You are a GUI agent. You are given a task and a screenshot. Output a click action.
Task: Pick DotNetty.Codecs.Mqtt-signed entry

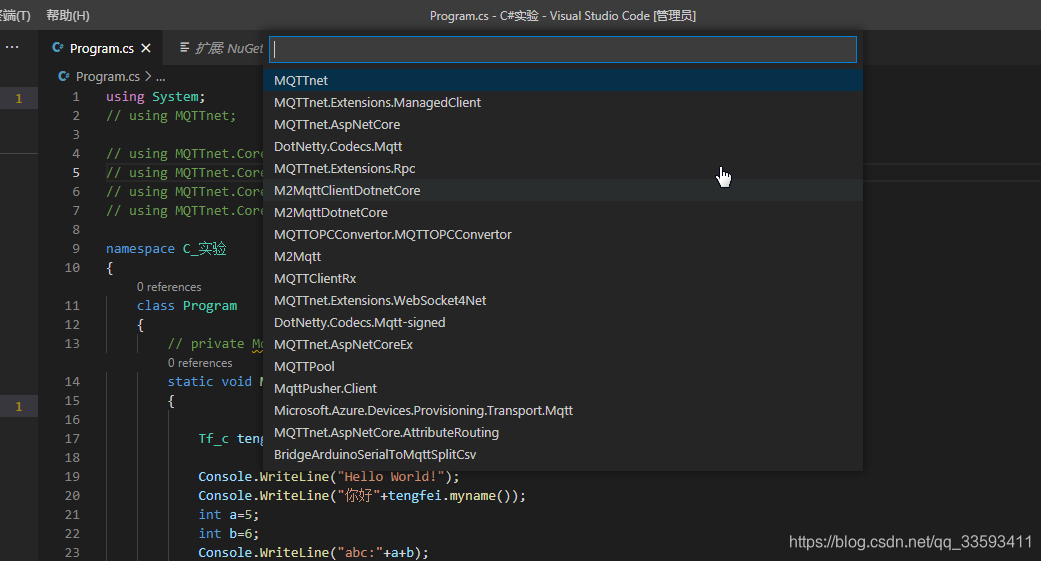tap(563, 322)
